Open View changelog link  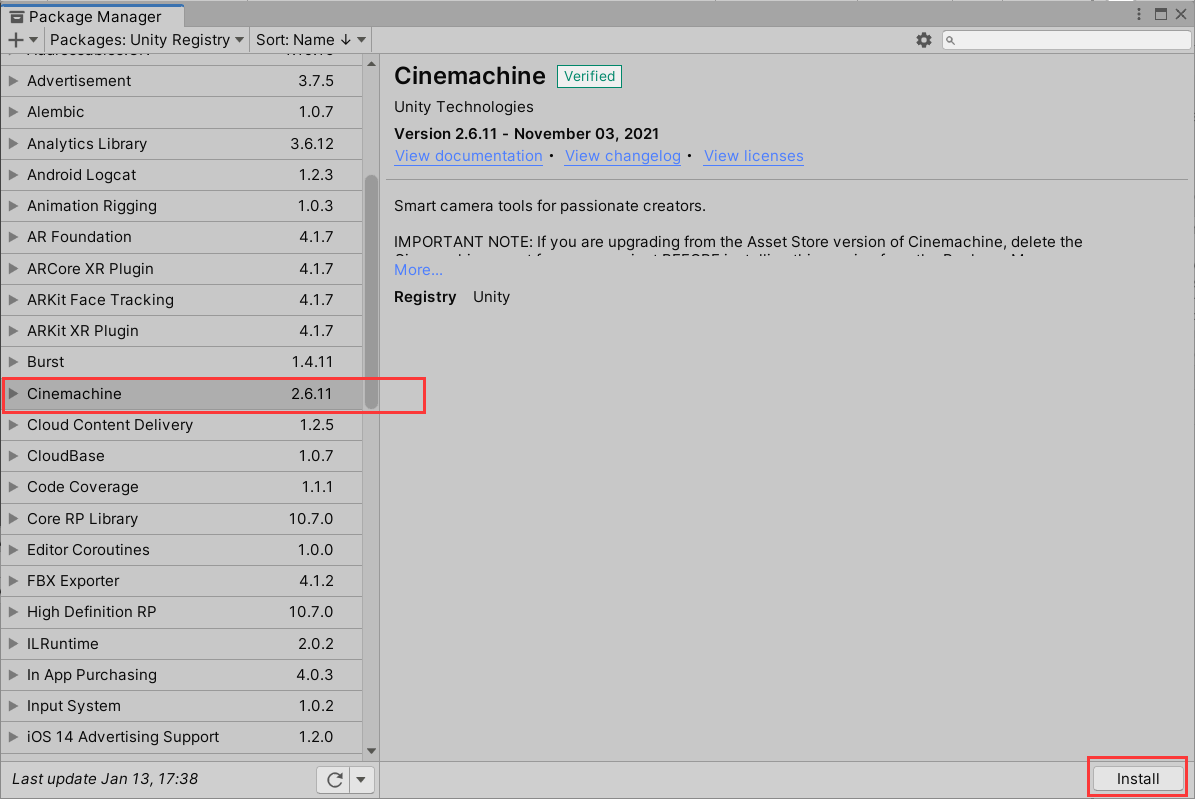pos(623,156)
